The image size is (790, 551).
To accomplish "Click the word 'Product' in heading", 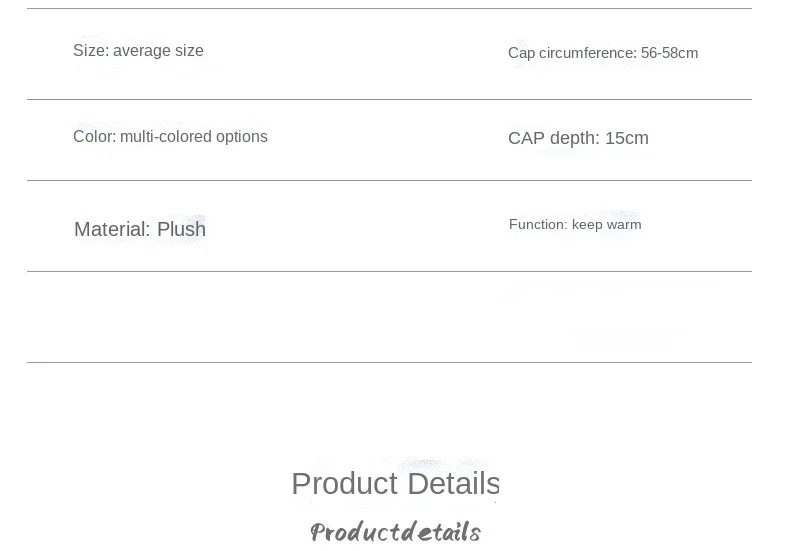I will pyautogui.click(x=345, y=484).
